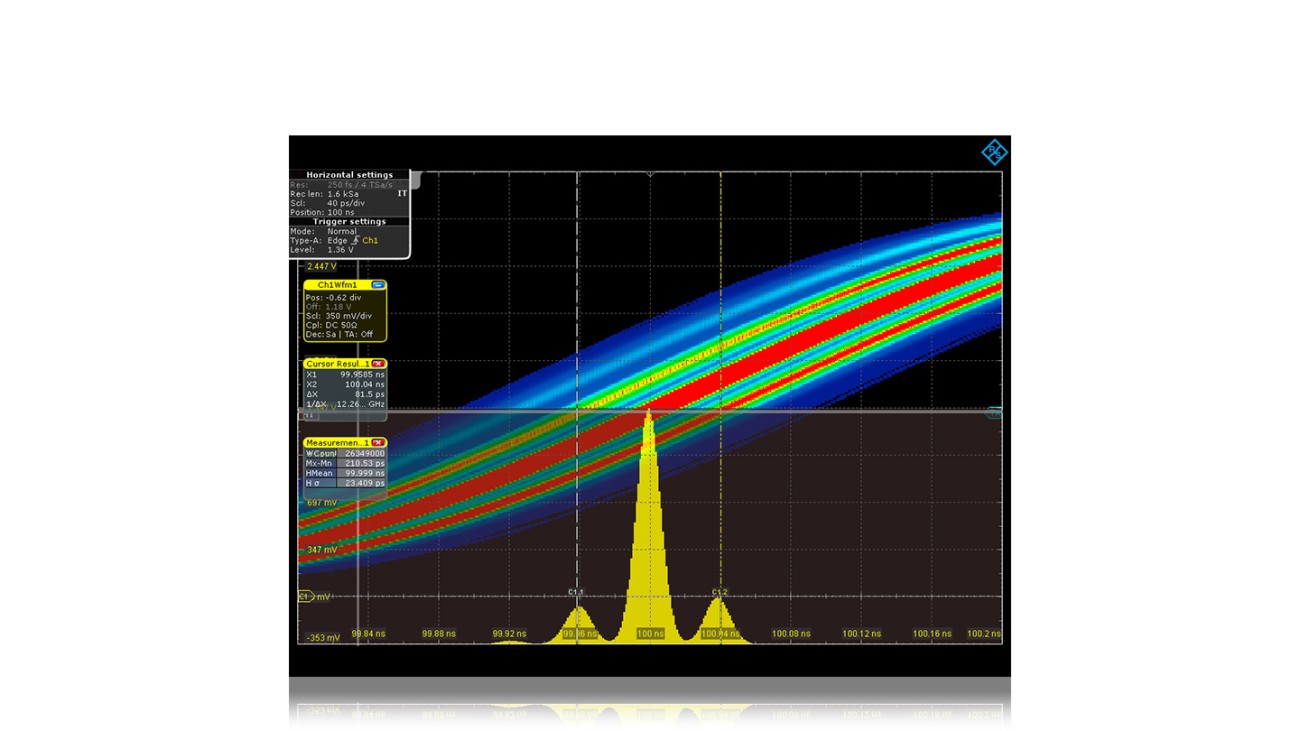1300x731 pixels.
Task: Click the IT interpolated time indicator
Action: [402, 194]
